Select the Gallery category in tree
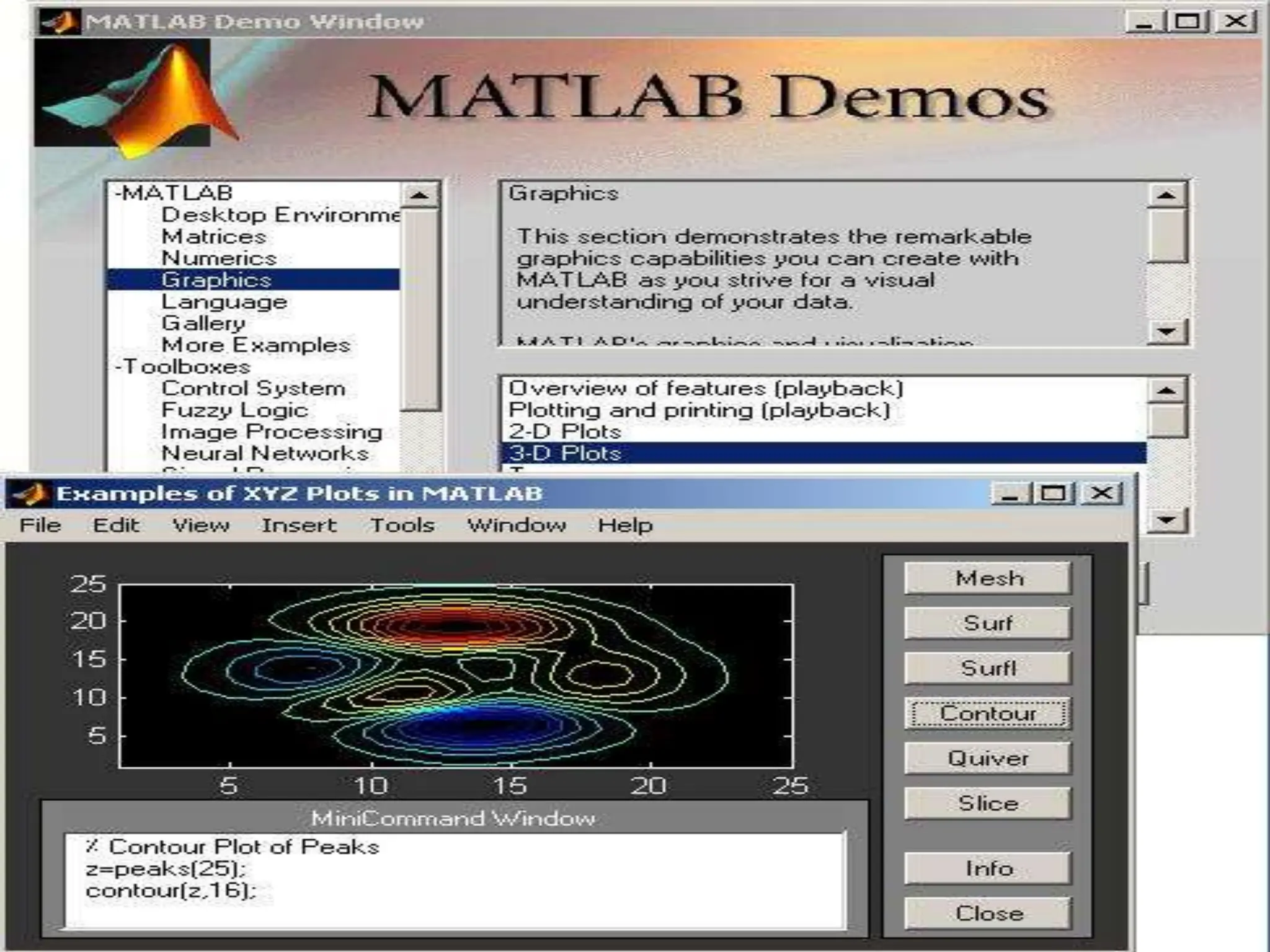The image size is (1270, 952). (x=203, y=324)
